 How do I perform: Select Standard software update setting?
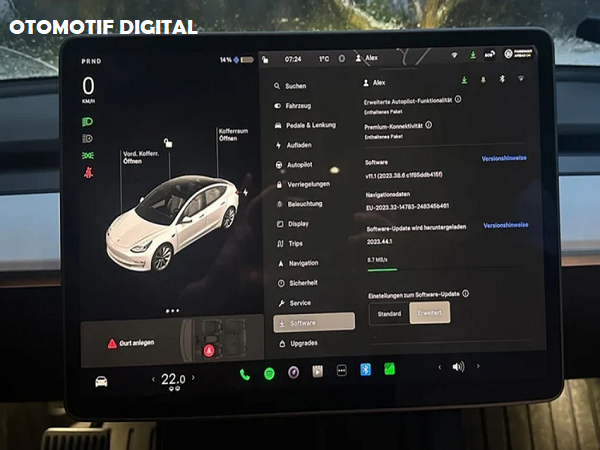click(x=390, y=313)
